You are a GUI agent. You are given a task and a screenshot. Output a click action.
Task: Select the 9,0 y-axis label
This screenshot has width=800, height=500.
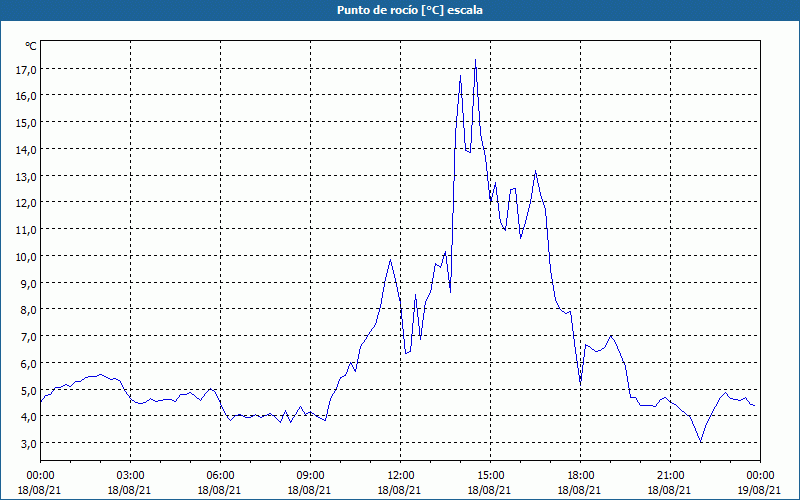click(29, 283)
